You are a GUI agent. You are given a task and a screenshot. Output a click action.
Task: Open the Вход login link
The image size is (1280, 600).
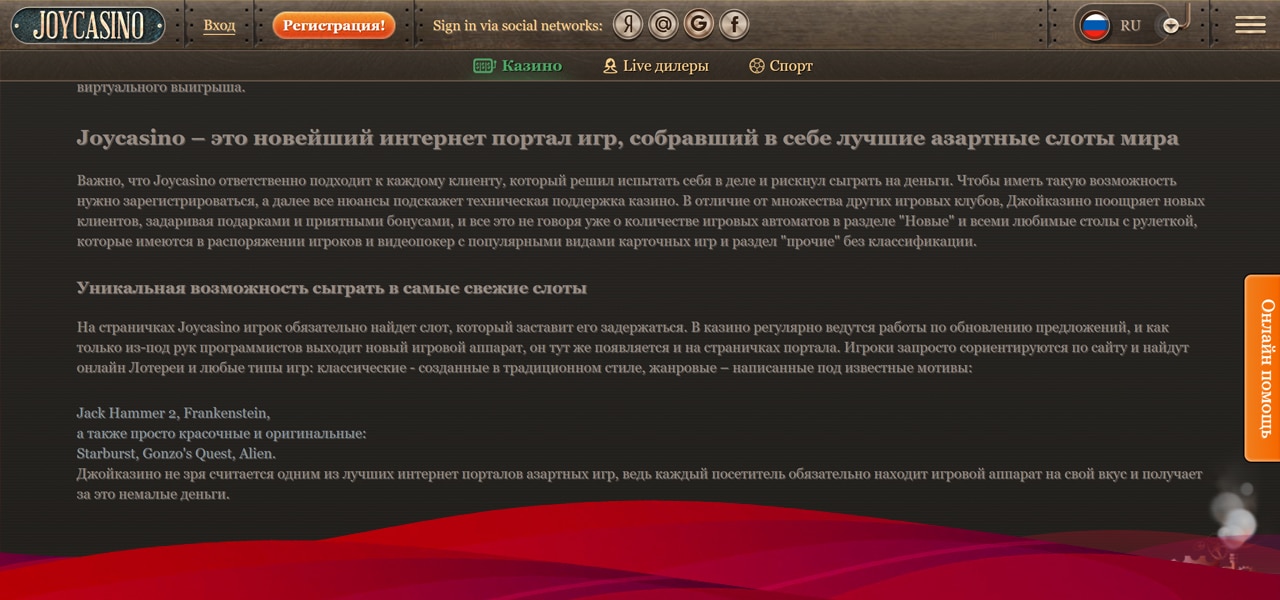[219, 25]
